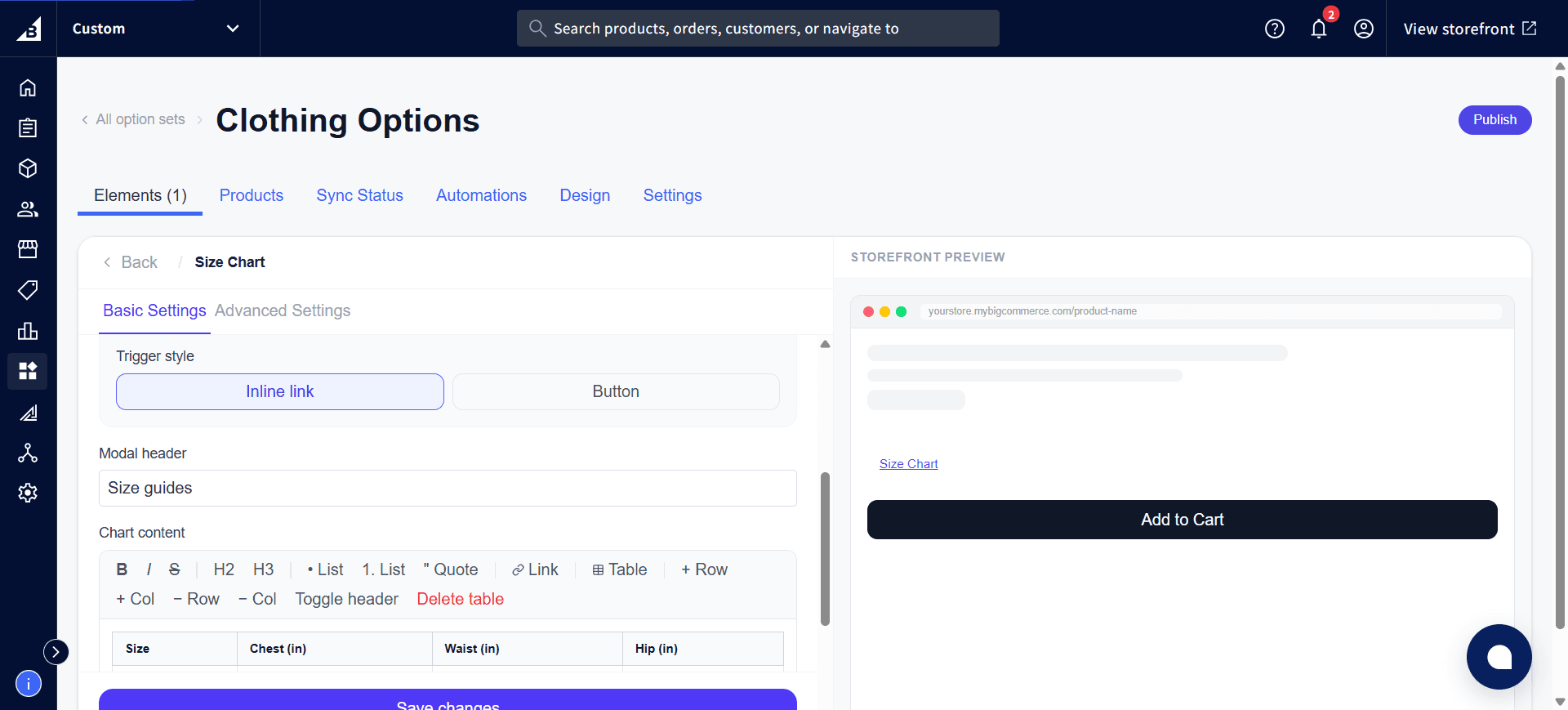1568x710 pixels.
Task: Insert a Link in editor
Action: 535,569
